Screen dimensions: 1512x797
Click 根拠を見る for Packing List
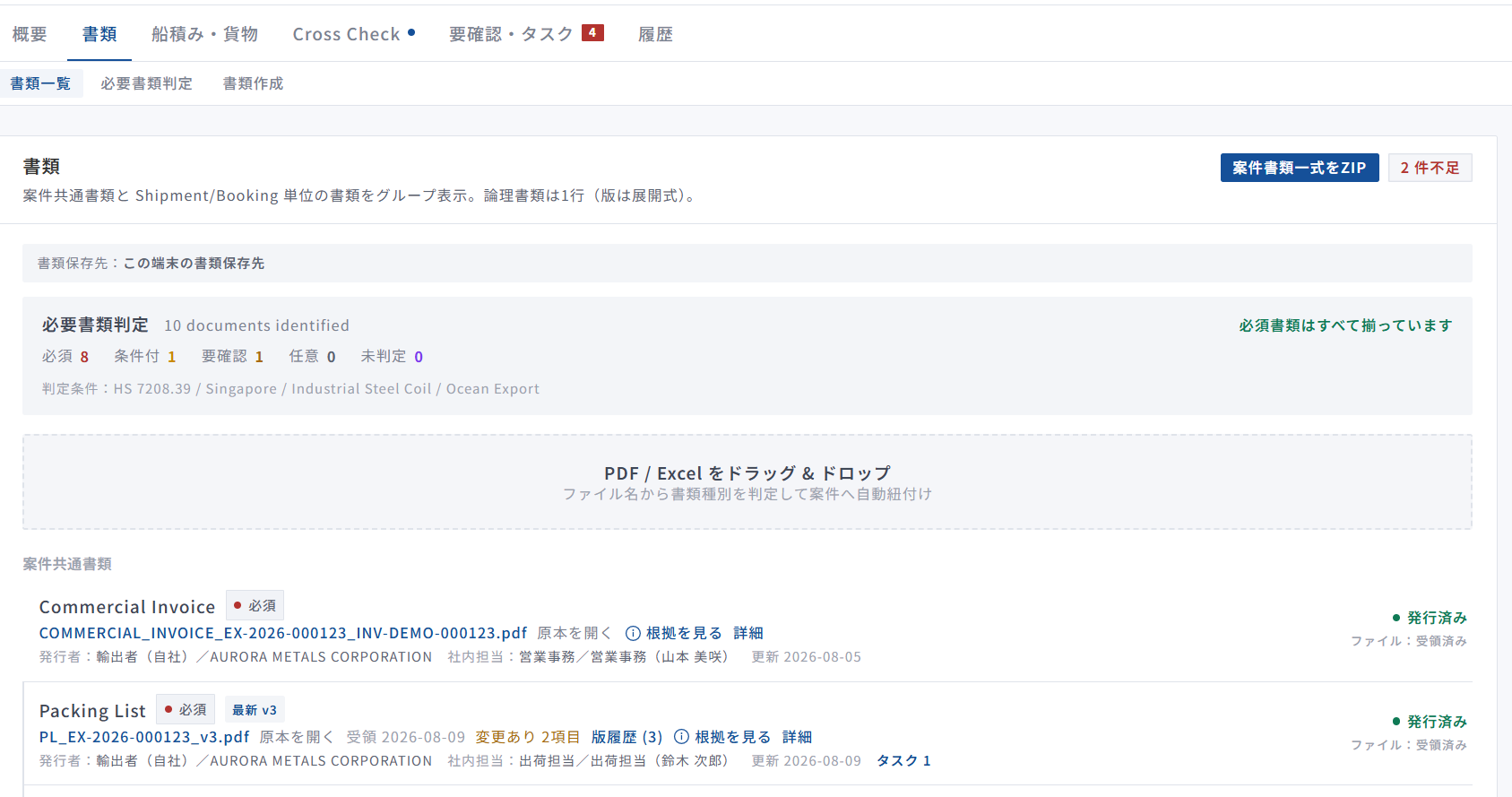pos(733,737)
